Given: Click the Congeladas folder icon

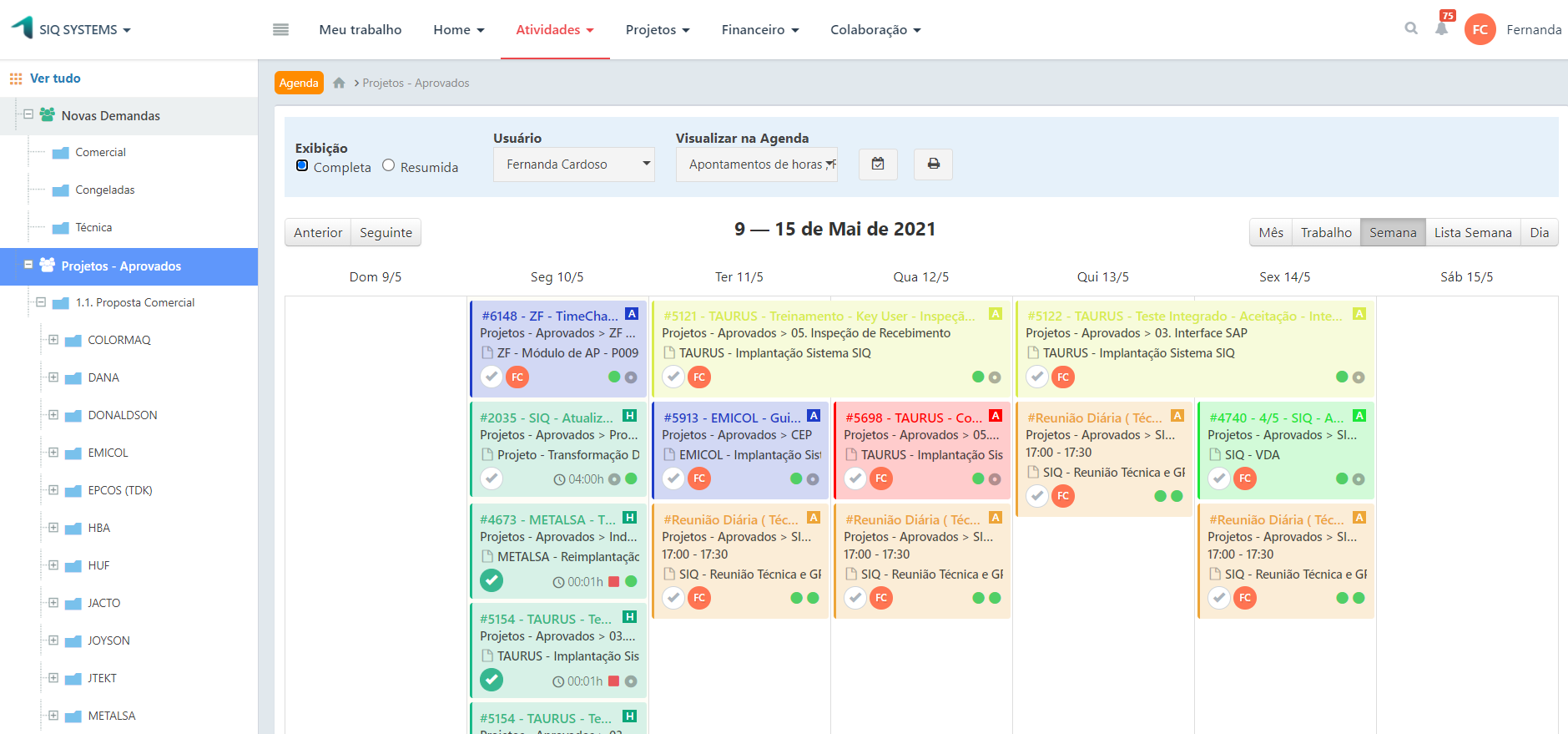Looking at the screenshot, I should [60, 190].
